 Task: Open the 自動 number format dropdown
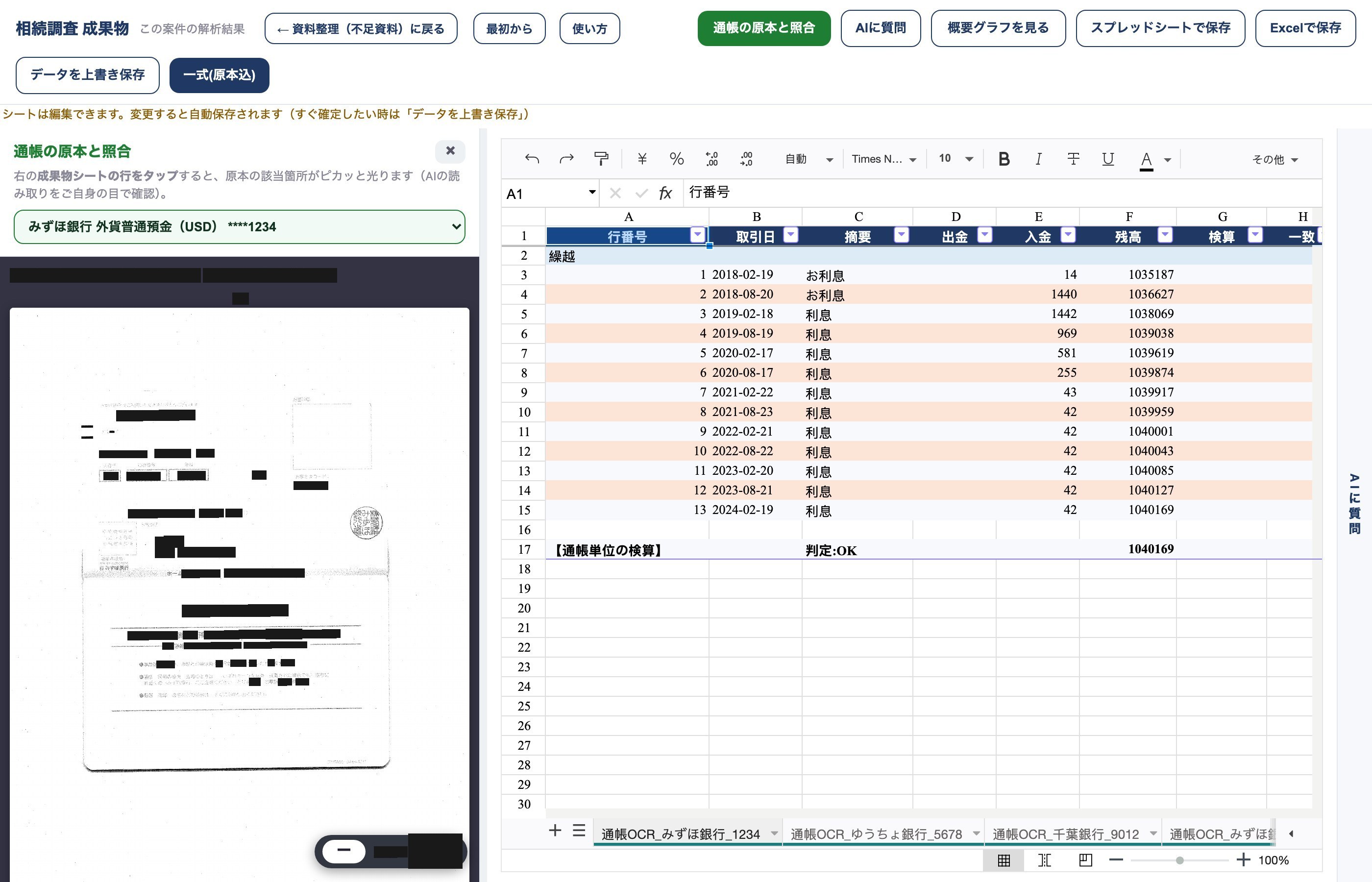808,159
